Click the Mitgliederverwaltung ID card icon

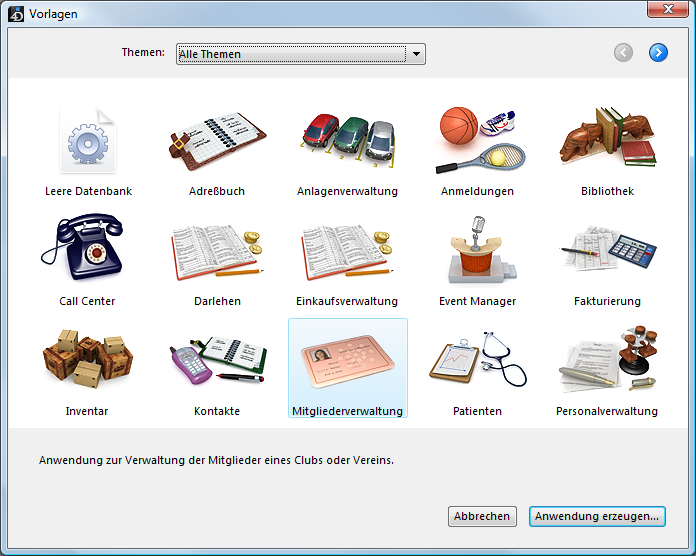pos(347,362)
